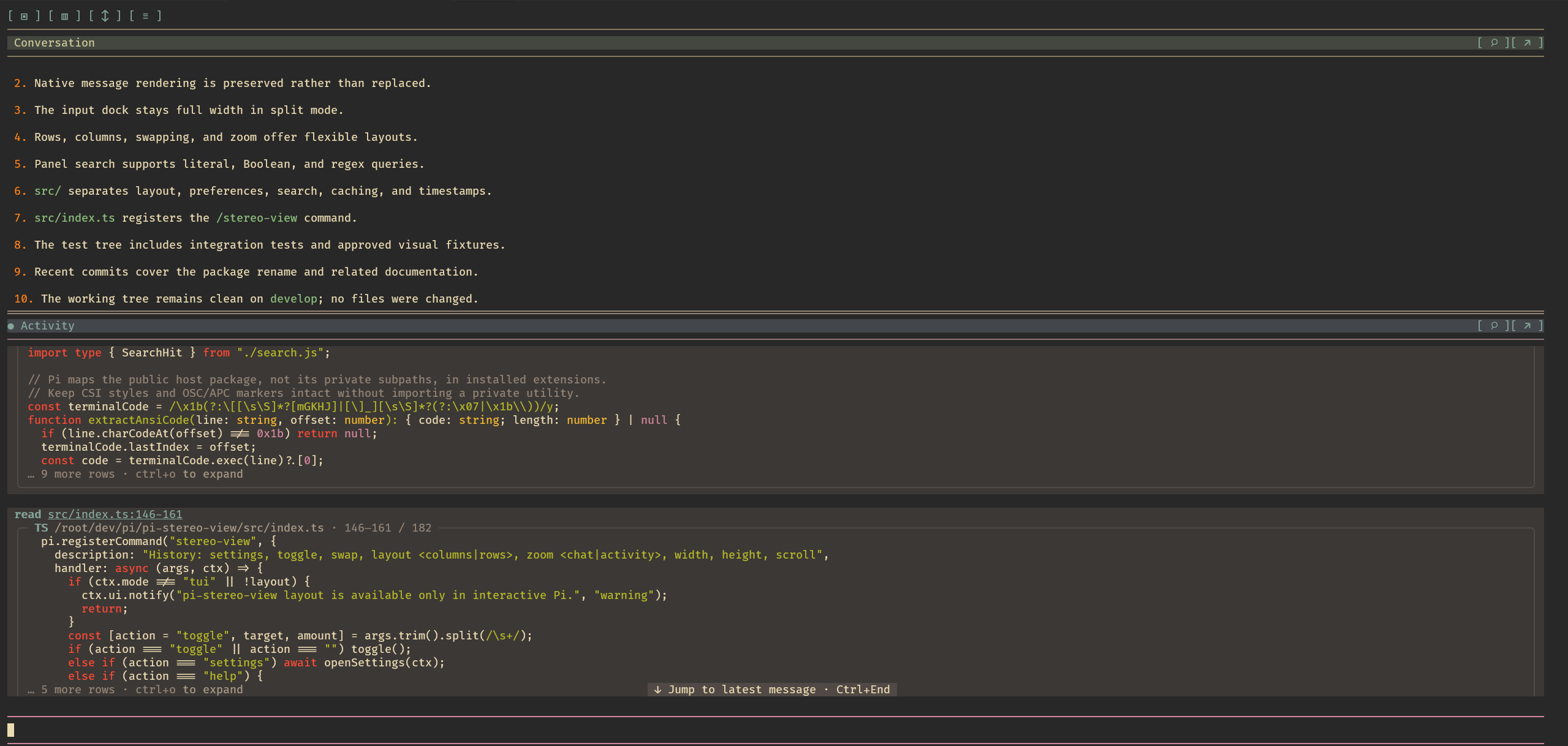This screenshot has width=1568, height=746.
Task: Click the 'await openSettings(ctx)' line
Action: pyautogui.click(x=257, y=663)
